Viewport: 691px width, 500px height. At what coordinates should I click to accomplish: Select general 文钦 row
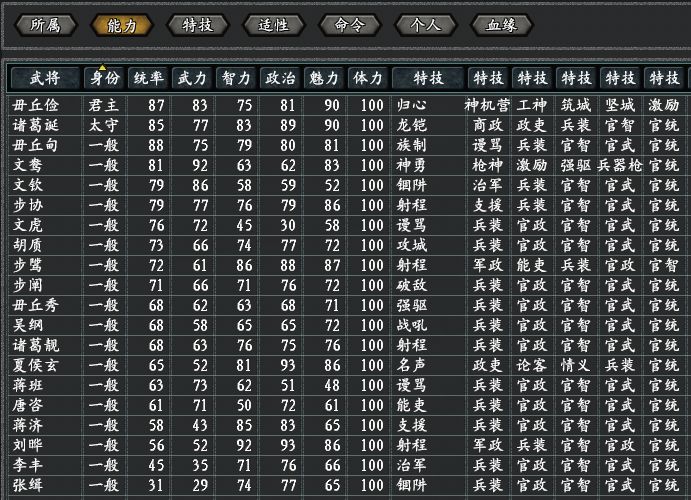click(349, 185)
